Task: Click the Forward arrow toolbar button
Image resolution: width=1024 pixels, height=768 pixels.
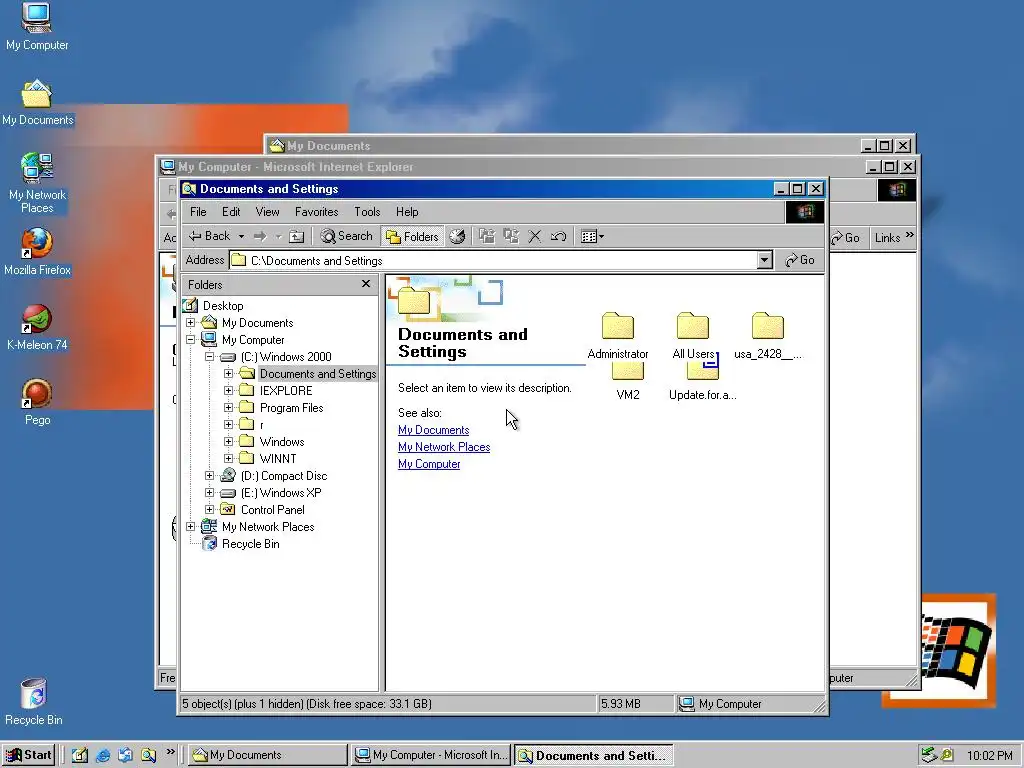Action: [x=260, y=236]
